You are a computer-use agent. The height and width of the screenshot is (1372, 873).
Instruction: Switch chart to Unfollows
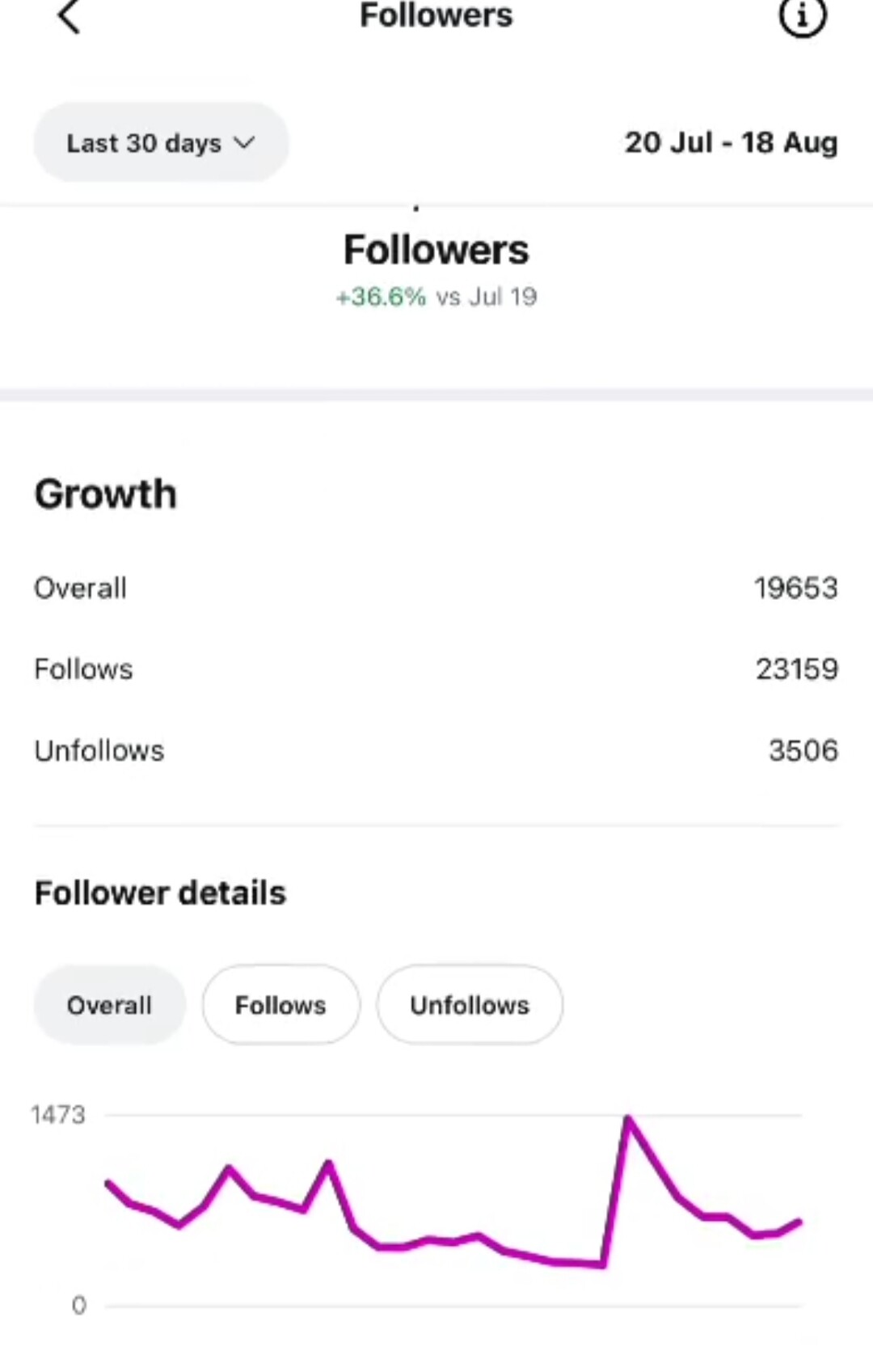pos(470,1005)
